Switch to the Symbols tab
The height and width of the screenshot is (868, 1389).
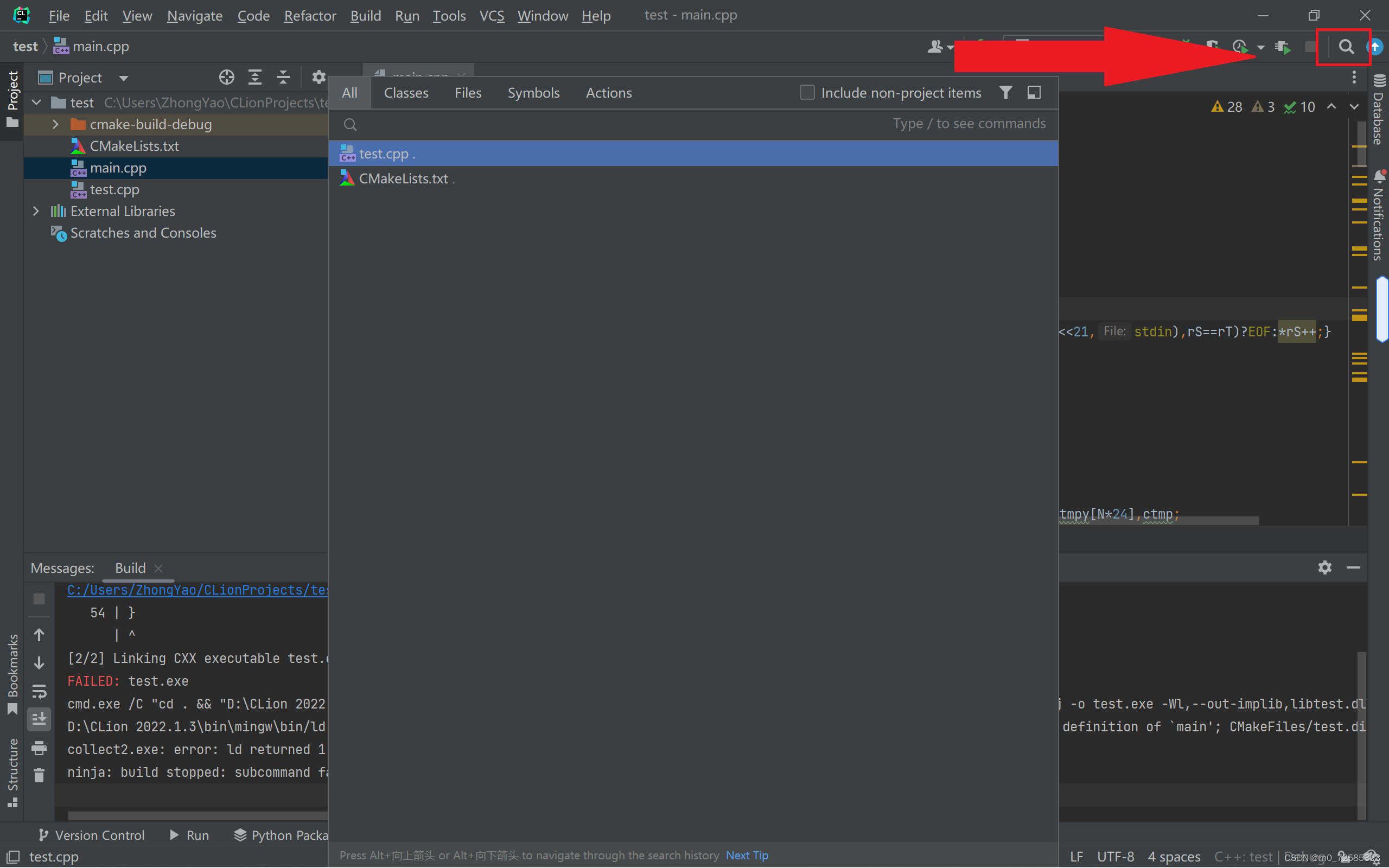pyautogui.click(x=533, y=93)
